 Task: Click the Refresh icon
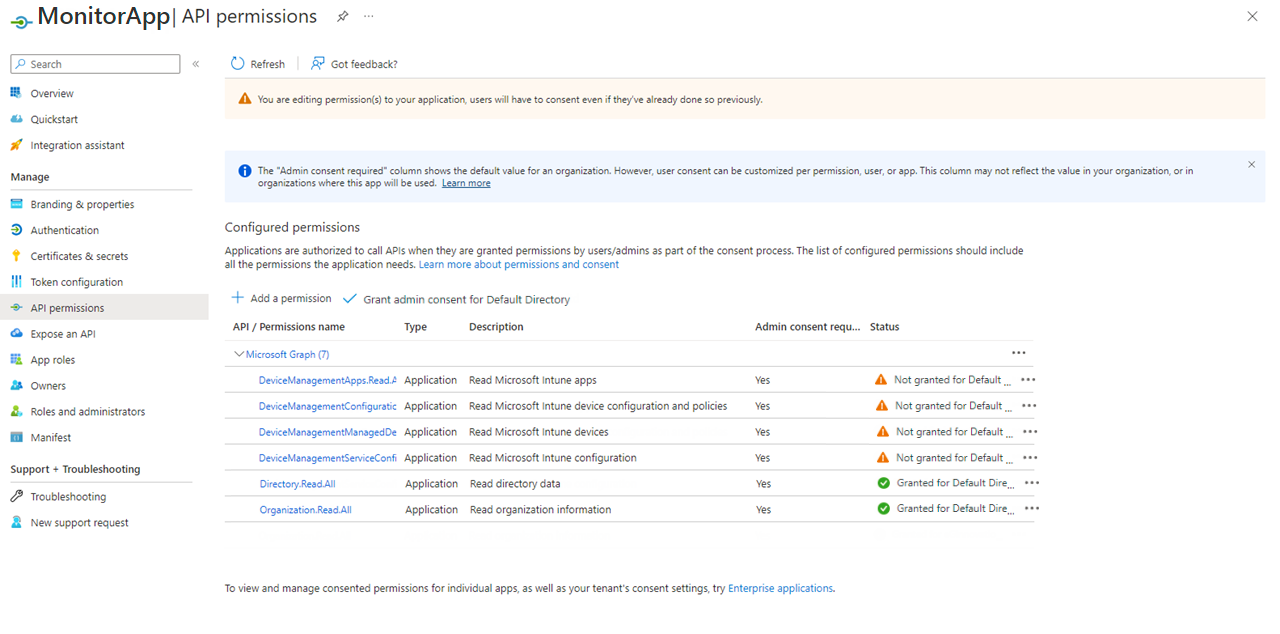pos(237,64)
